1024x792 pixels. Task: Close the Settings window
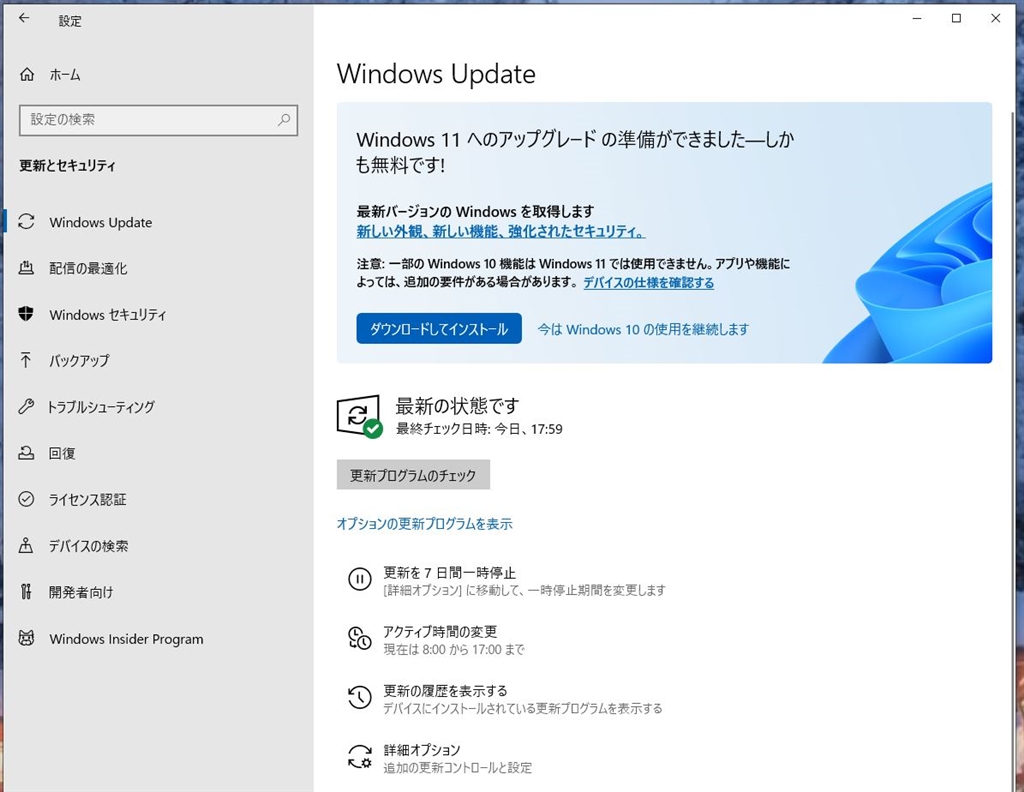click(995, 18)
